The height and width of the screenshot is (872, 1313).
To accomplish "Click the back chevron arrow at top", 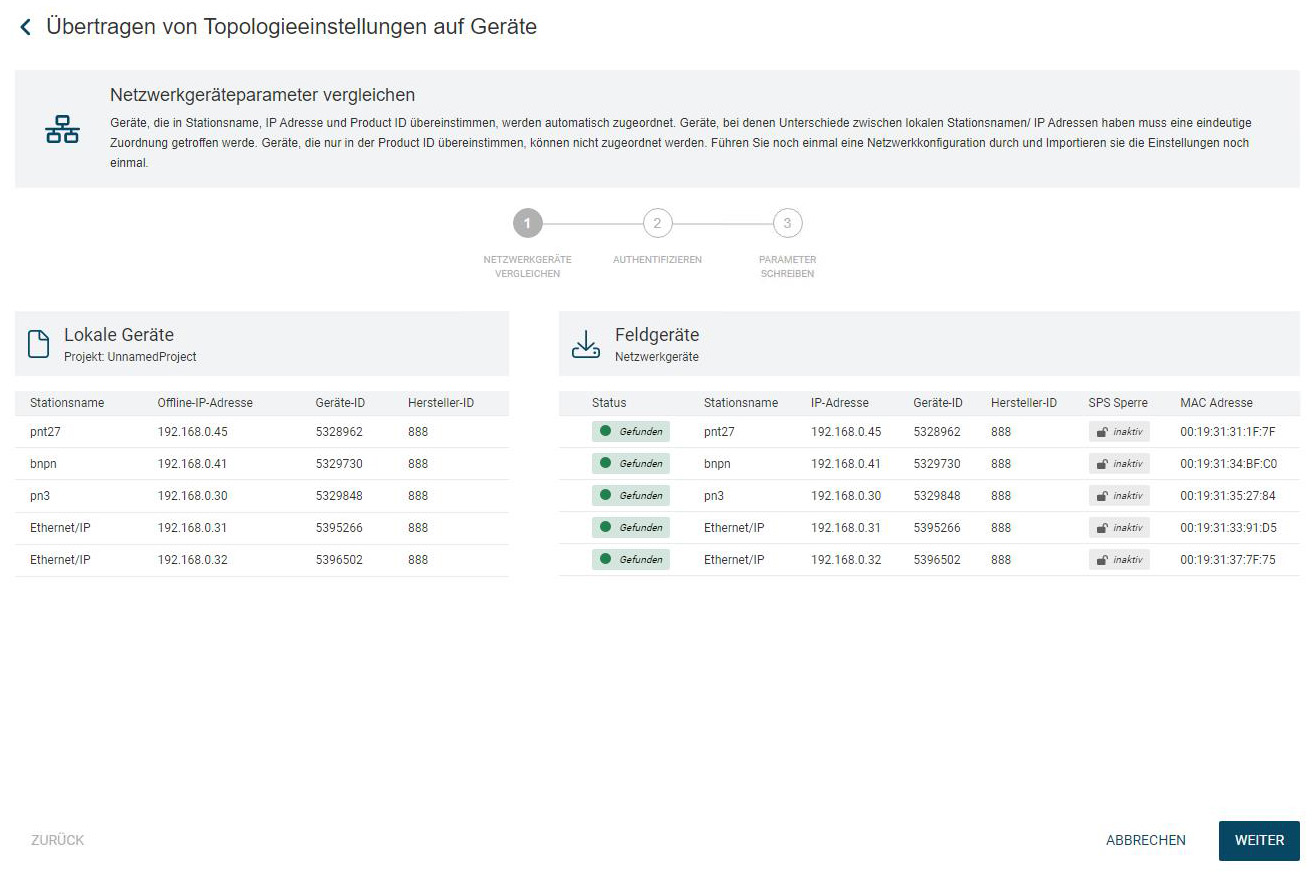I will pyautogui.click(x=25, y=28).
